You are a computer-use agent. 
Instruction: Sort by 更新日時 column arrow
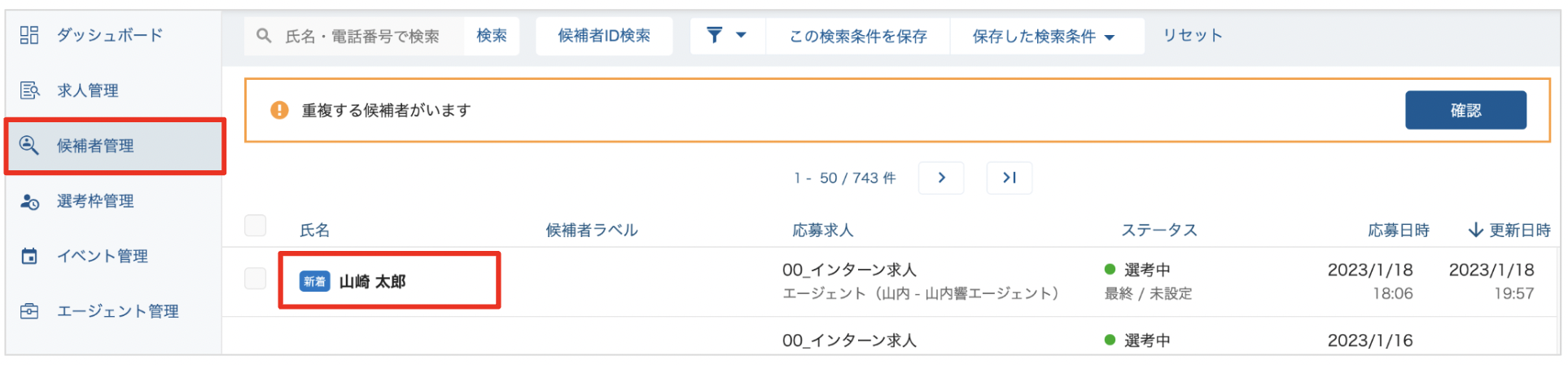1475,231
